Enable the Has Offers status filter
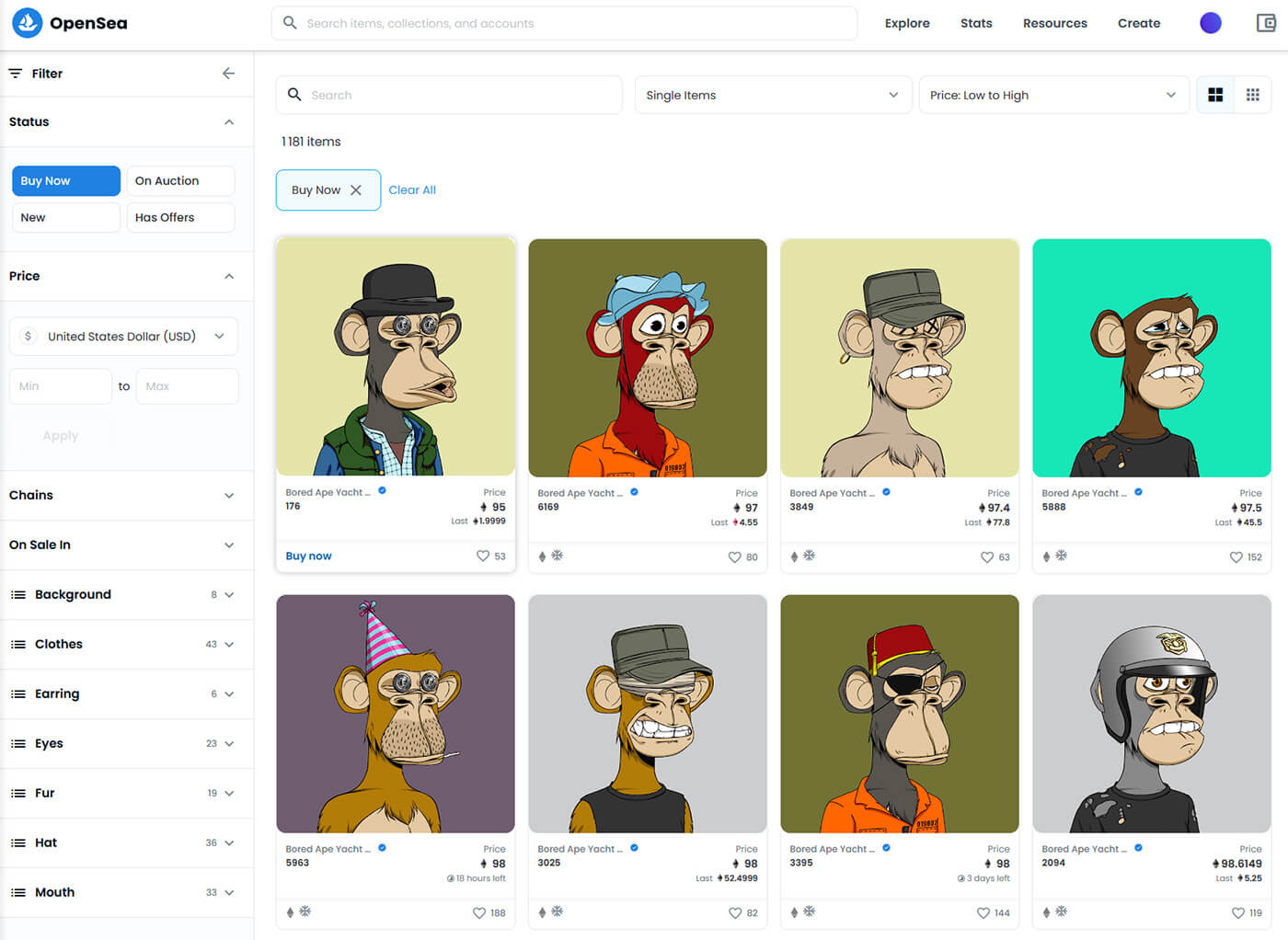This screenshot has height=940, width=1288. (x=180, y=218)
